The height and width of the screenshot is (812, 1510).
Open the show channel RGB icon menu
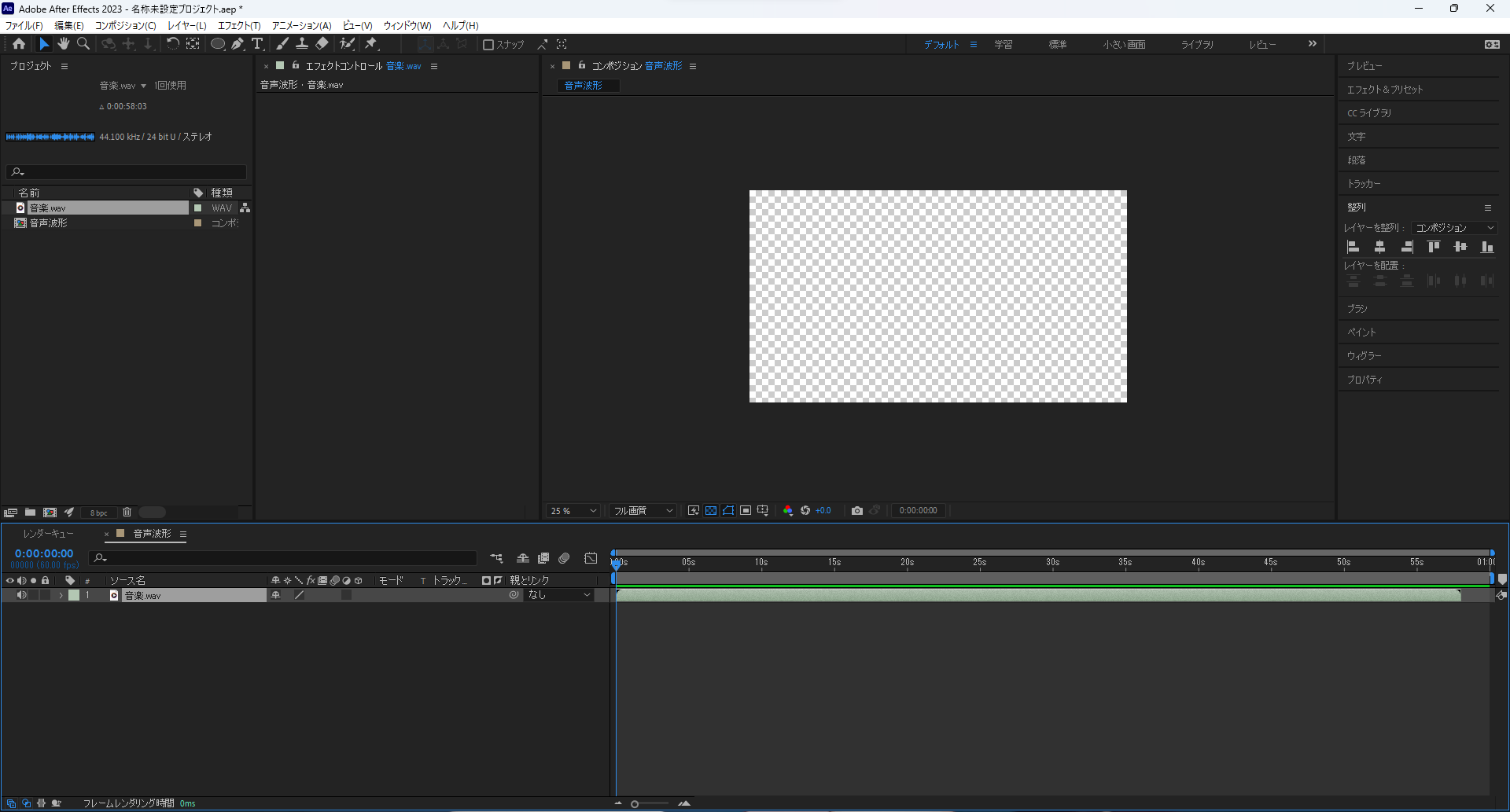(x=787, y=511)
